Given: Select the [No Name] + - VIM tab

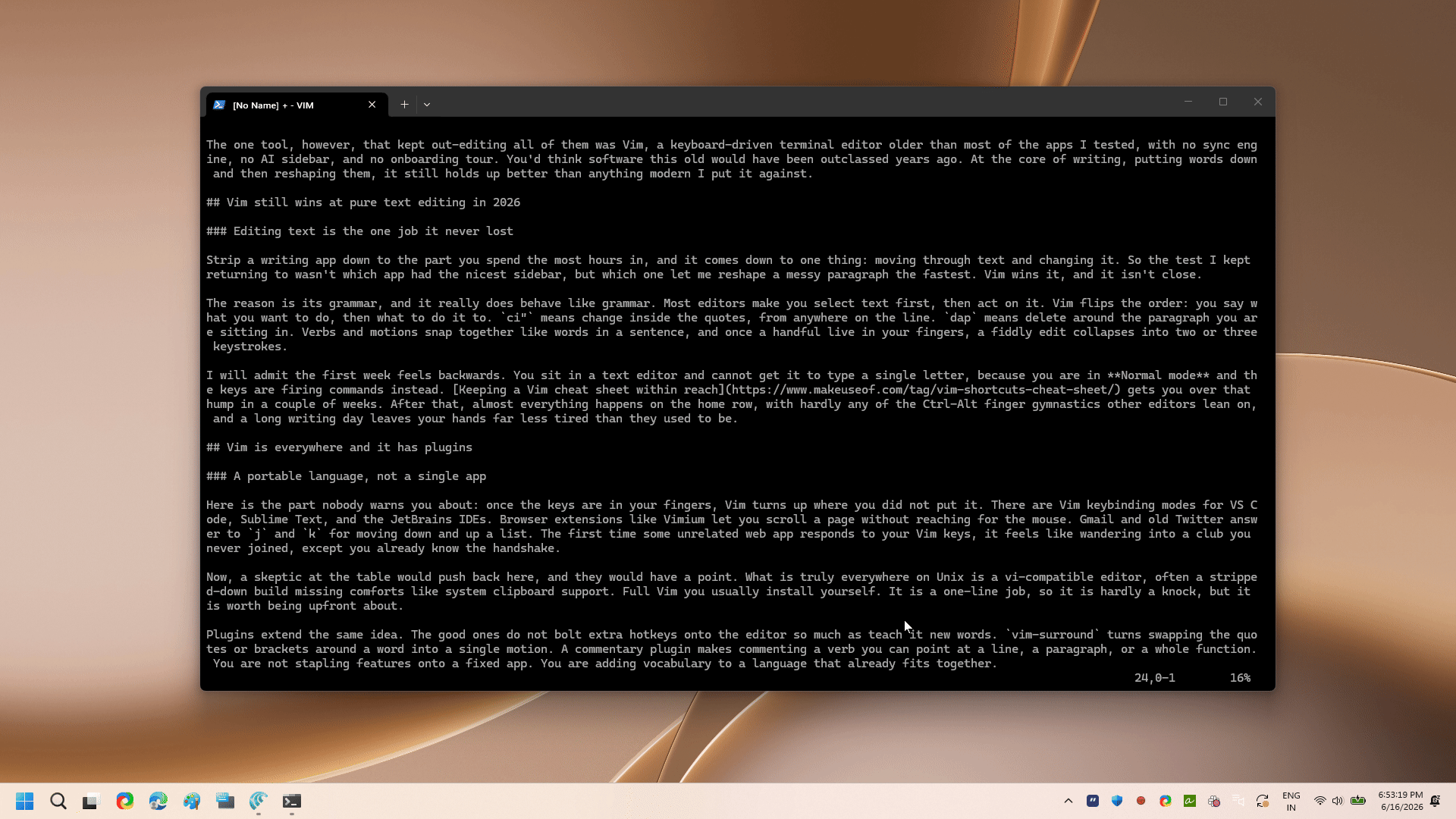Looking at the screenshot, I should click(297, 105).
